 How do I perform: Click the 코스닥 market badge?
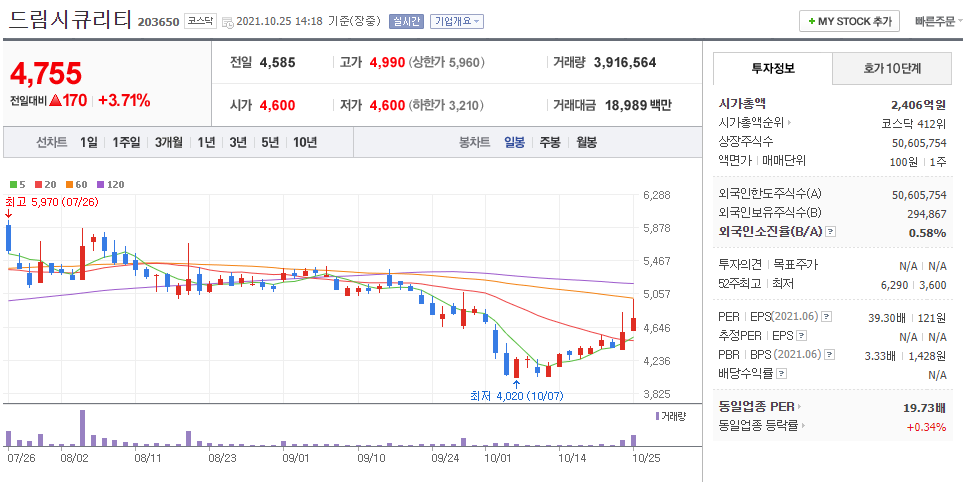[x=200, y=22]
